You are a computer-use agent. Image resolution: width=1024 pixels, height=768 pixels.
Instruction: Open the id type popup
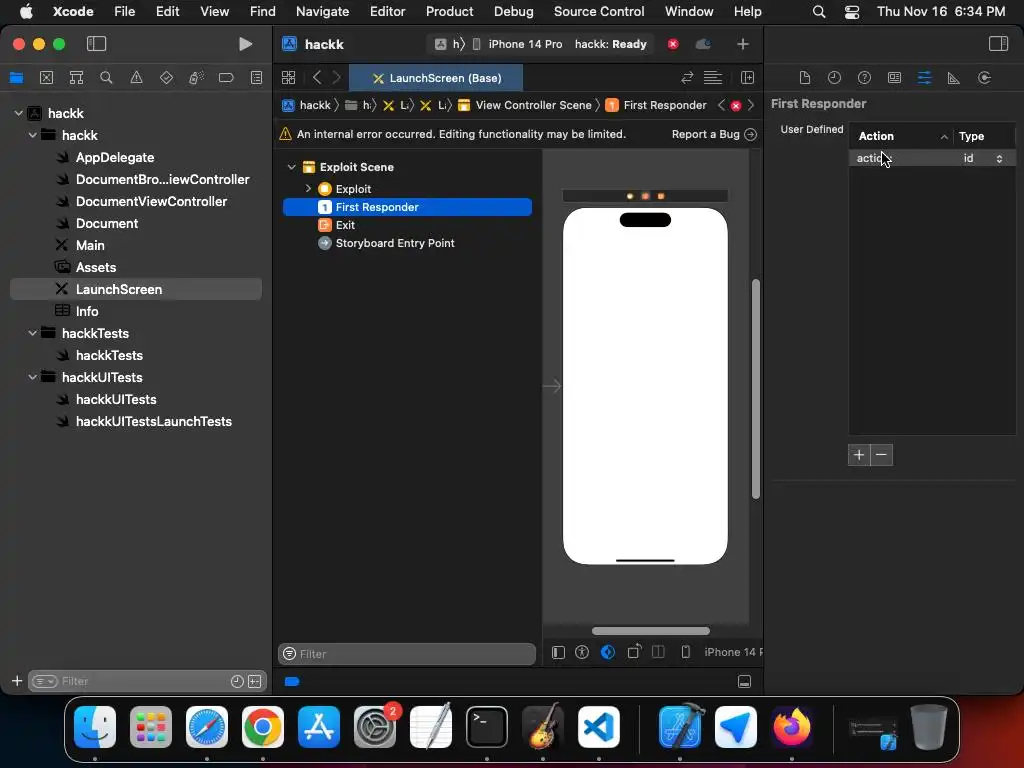(x=999, y=158)
